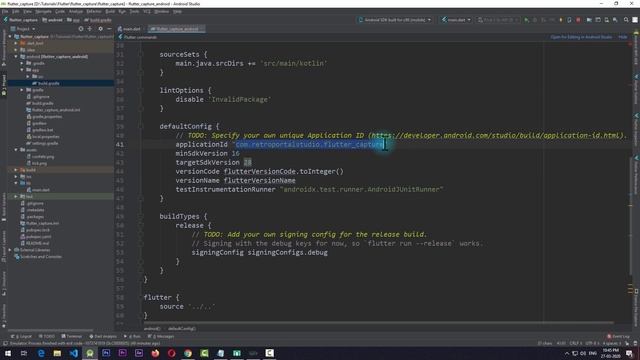This screenshot has height=360, width=640.
Task: Hide the Project panel with minus icon
Action: click(x=109, y=29)
